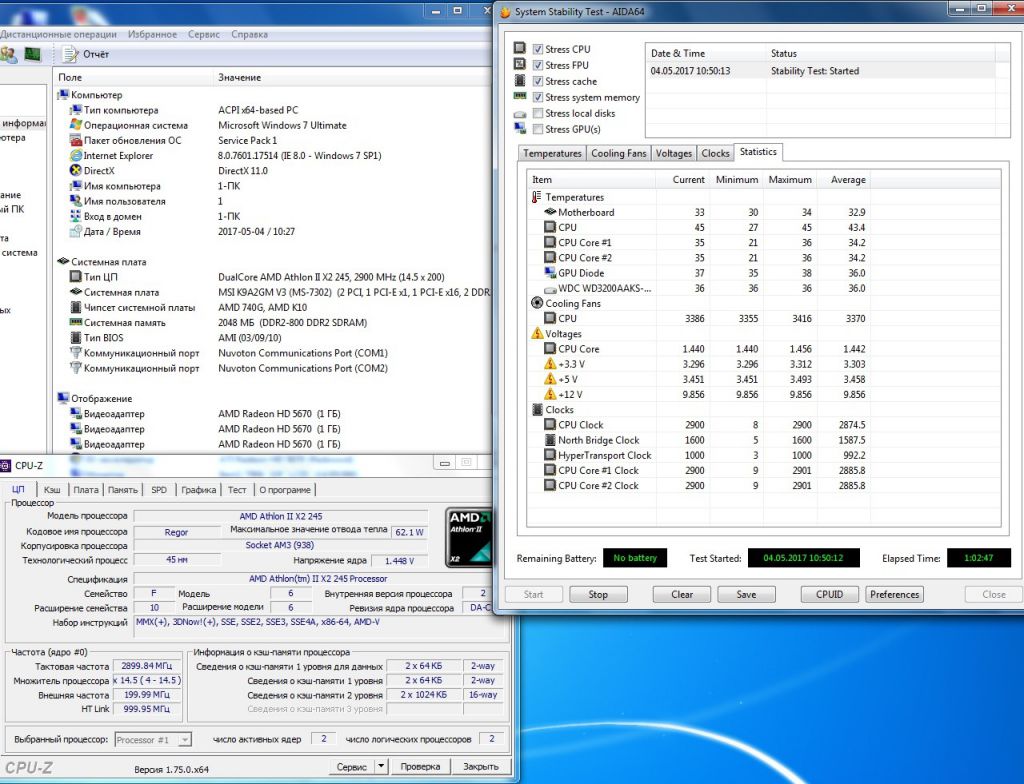1024x784 pixels.
Task: Open the SPD tab in CPU-Z
Action: click(x=159, y=490)
